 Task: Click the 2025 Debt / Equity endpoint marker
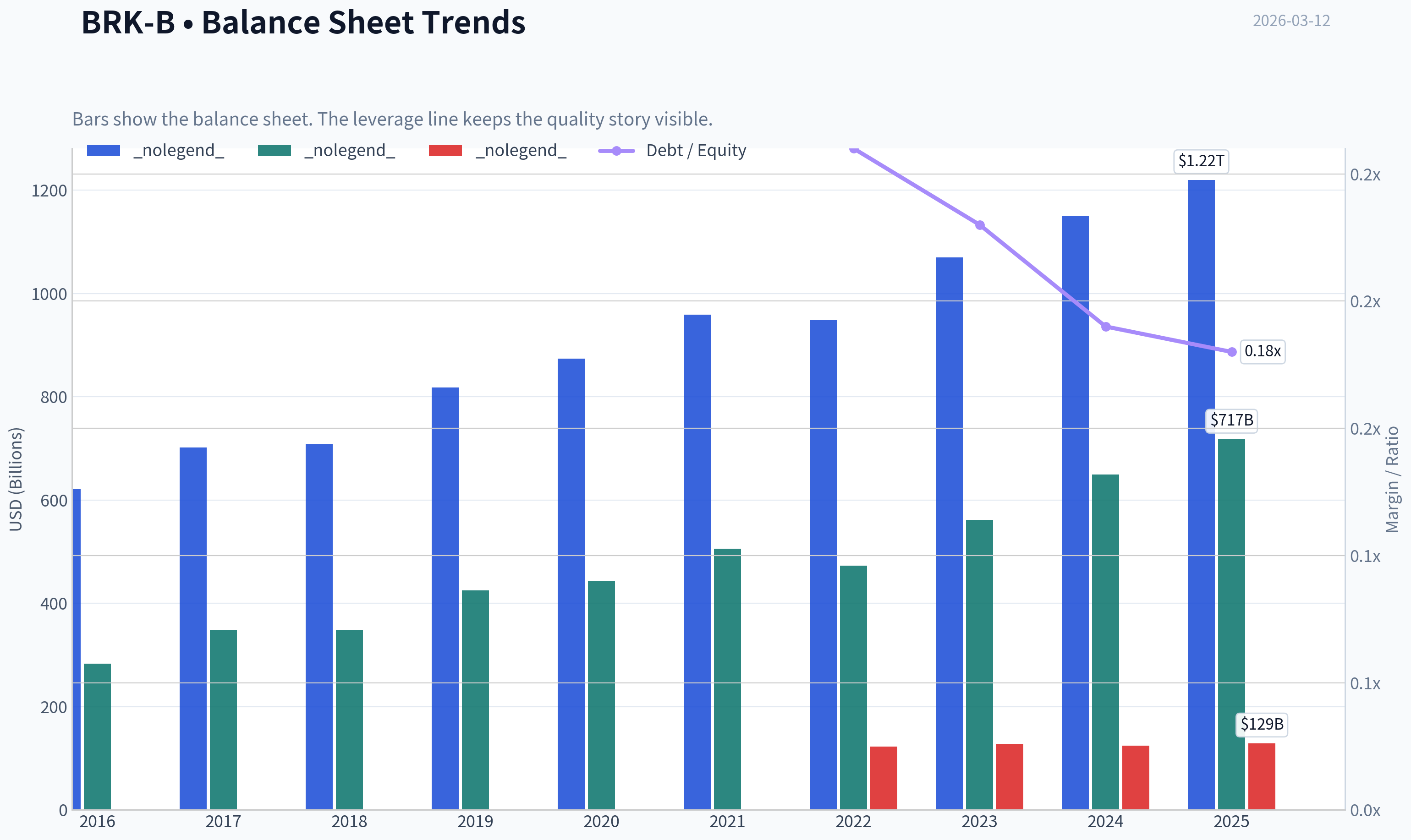(x=1231, y=352)
